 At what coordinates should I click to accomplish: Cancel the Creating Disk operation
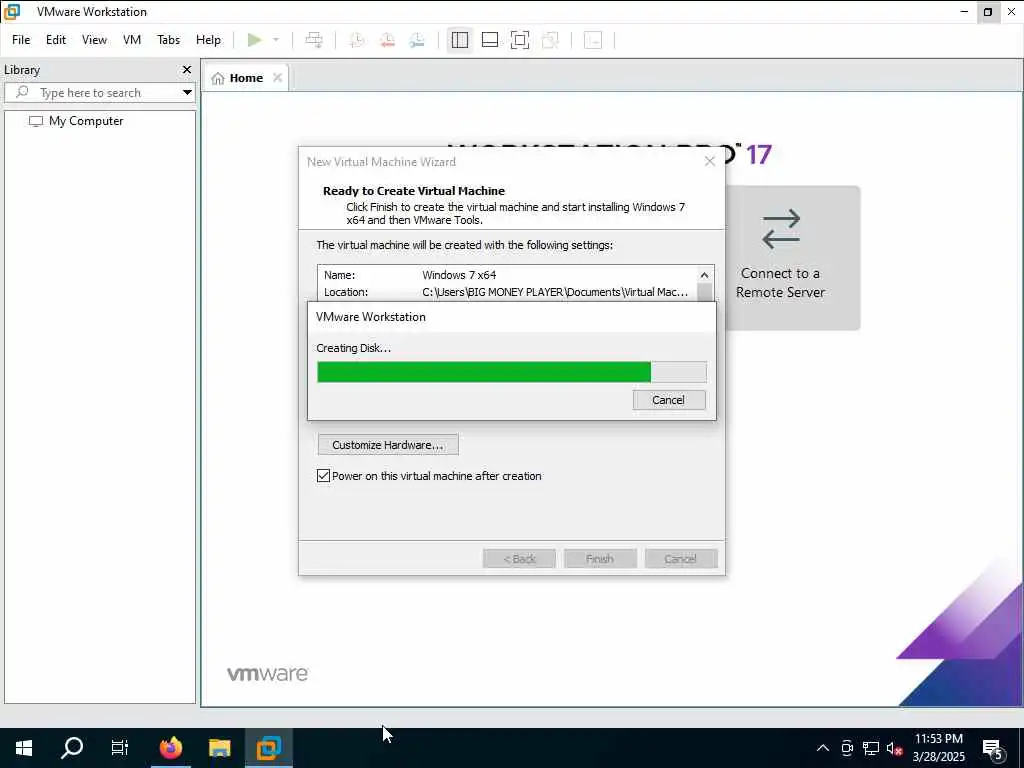[669, 400]
